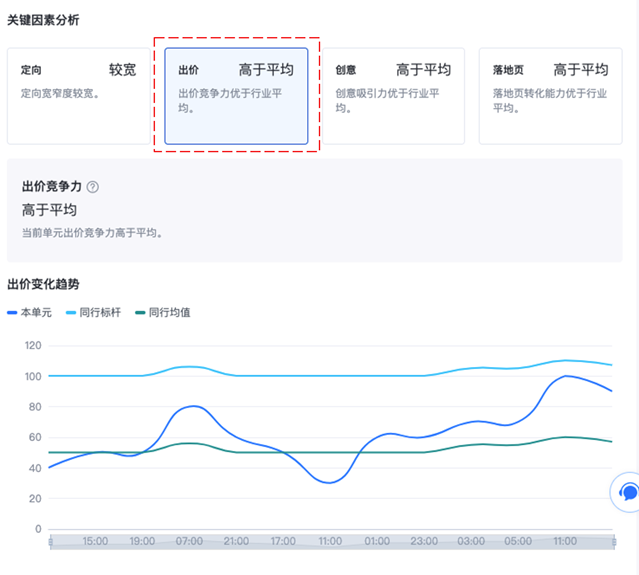The height and width of the screenshot is (575, 639).
Task: Click the 本单元 line dip near 11:00
Action: 329,482
